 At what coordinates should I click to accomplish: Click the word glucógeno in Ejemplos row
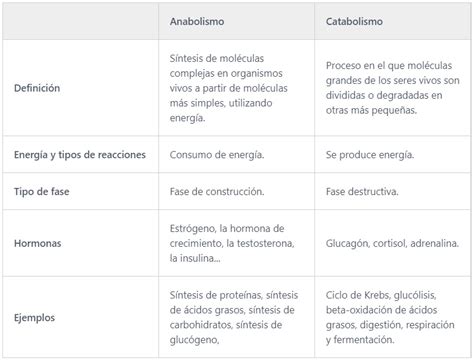194,340
